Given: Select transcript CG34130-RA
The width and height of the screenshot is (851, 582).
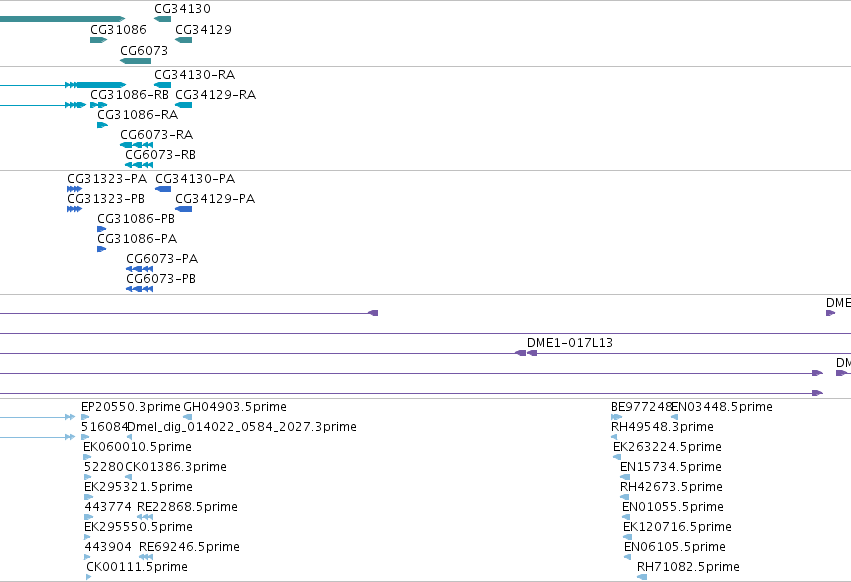Looking at the screenshot, I should pos(162,85).
